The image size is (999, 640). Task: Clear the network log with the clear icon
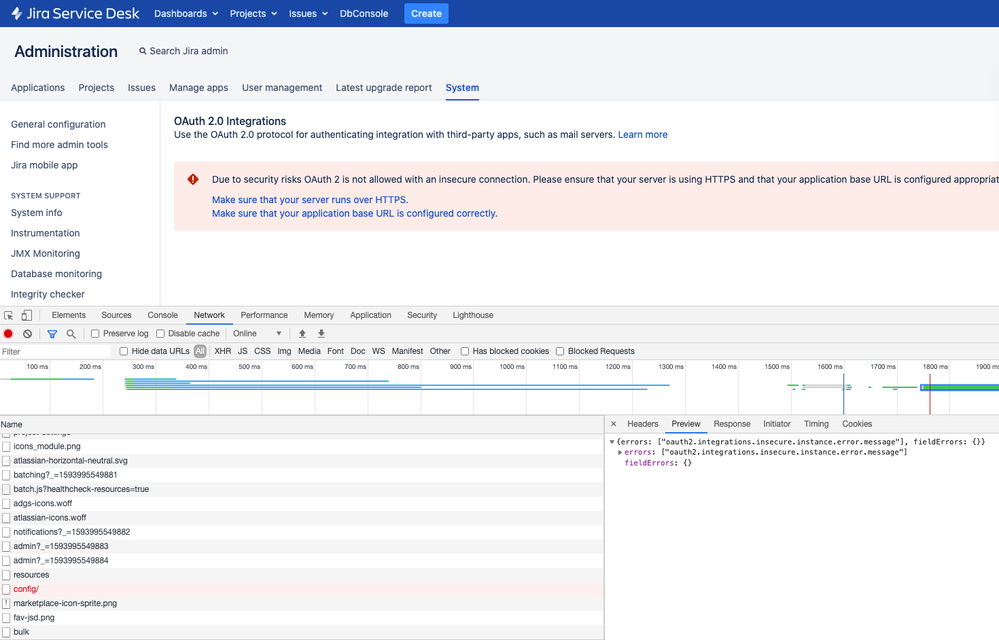click(x=27, y=334)
